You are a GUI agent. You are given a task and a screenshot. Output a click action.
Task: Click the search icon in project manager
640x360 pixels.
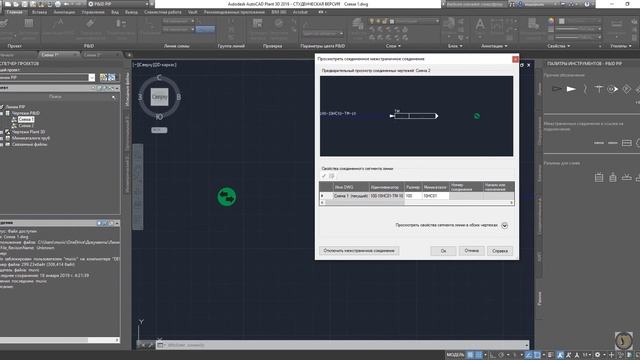113,97
